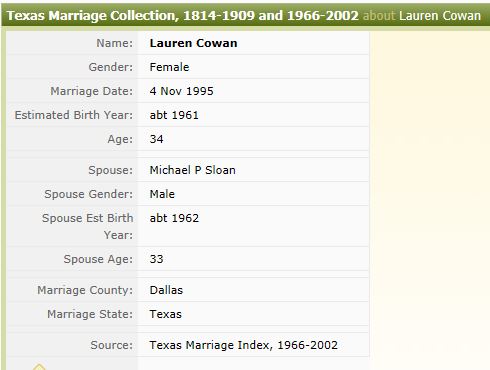The image size is (490, 370).
Task: Click the Source field label
Action: [111, 345]
